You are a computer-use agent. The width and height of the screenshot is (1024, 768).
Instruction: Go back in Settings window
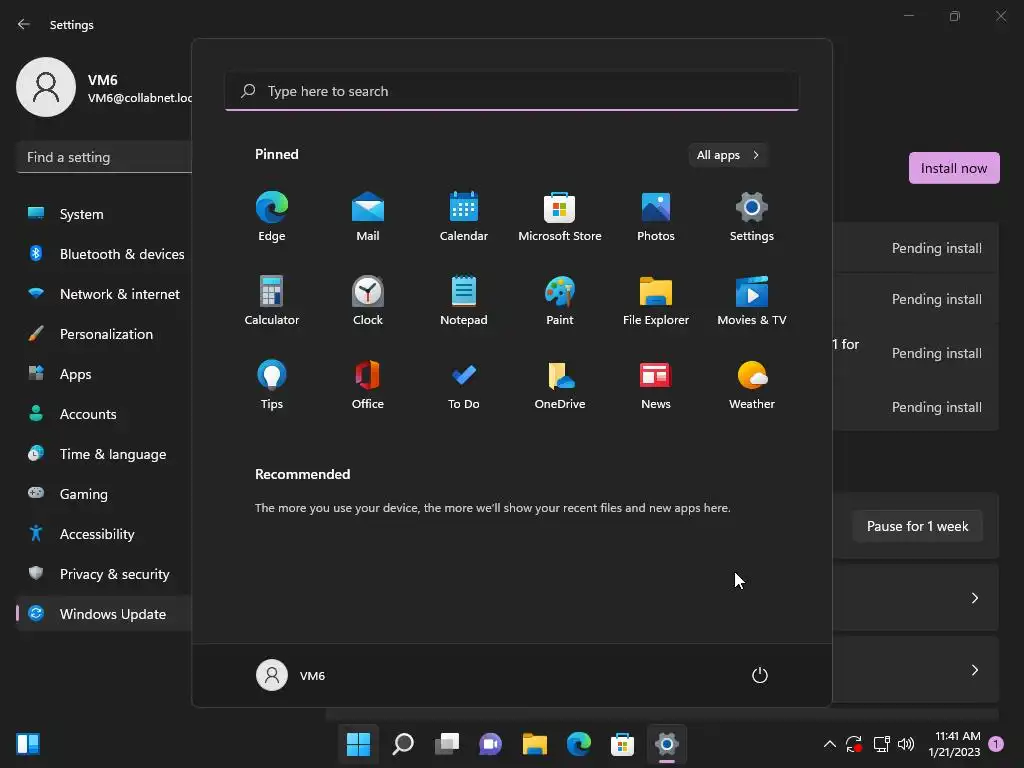coord(24,24)
